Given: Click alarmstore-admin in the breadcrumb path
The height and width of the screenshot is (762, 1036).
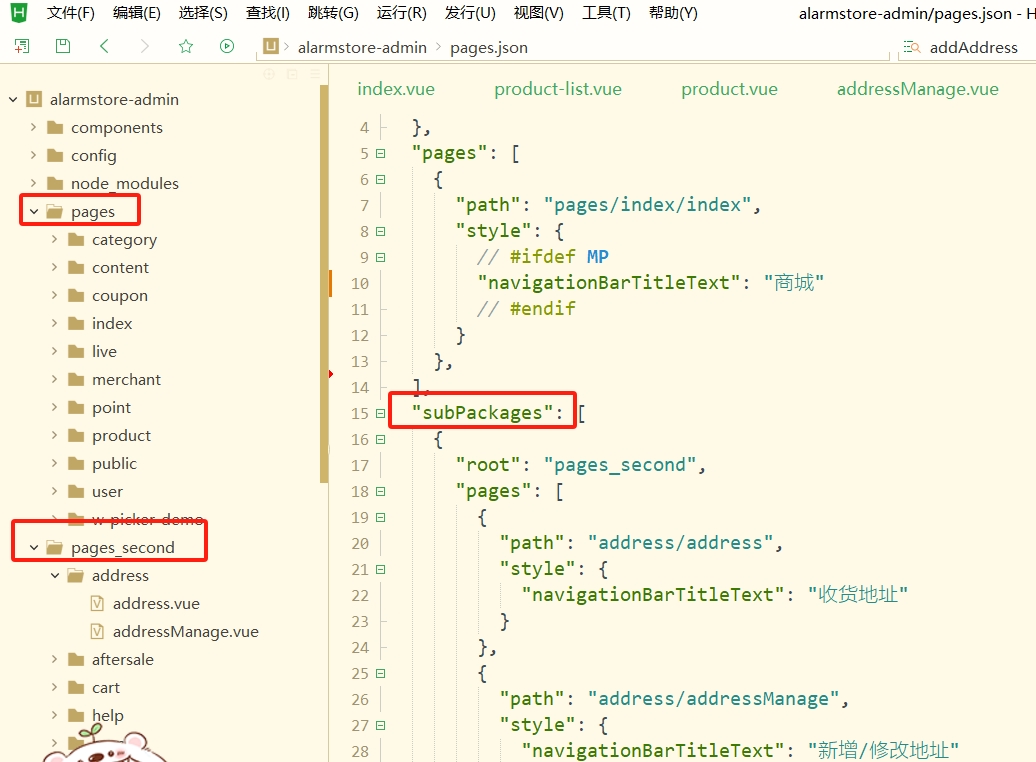Looking at the screenshot, I should coord(362,48).
